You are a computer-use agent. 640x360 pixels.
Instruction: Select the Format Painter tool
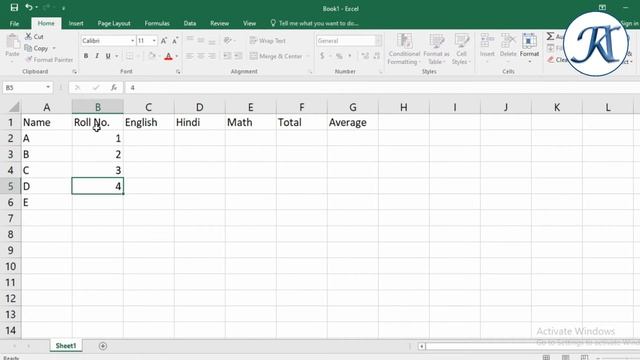coord(49,60)
